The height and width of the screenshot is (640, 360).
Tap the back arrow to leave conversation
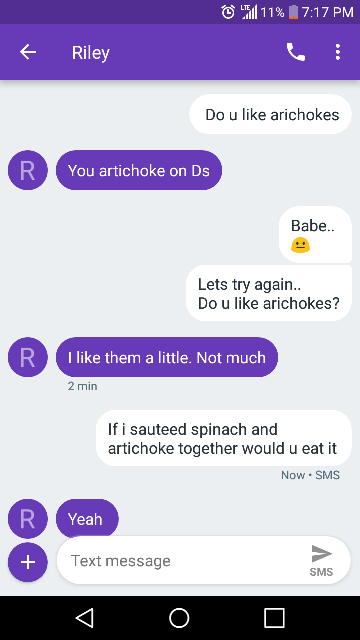point(28,52)
